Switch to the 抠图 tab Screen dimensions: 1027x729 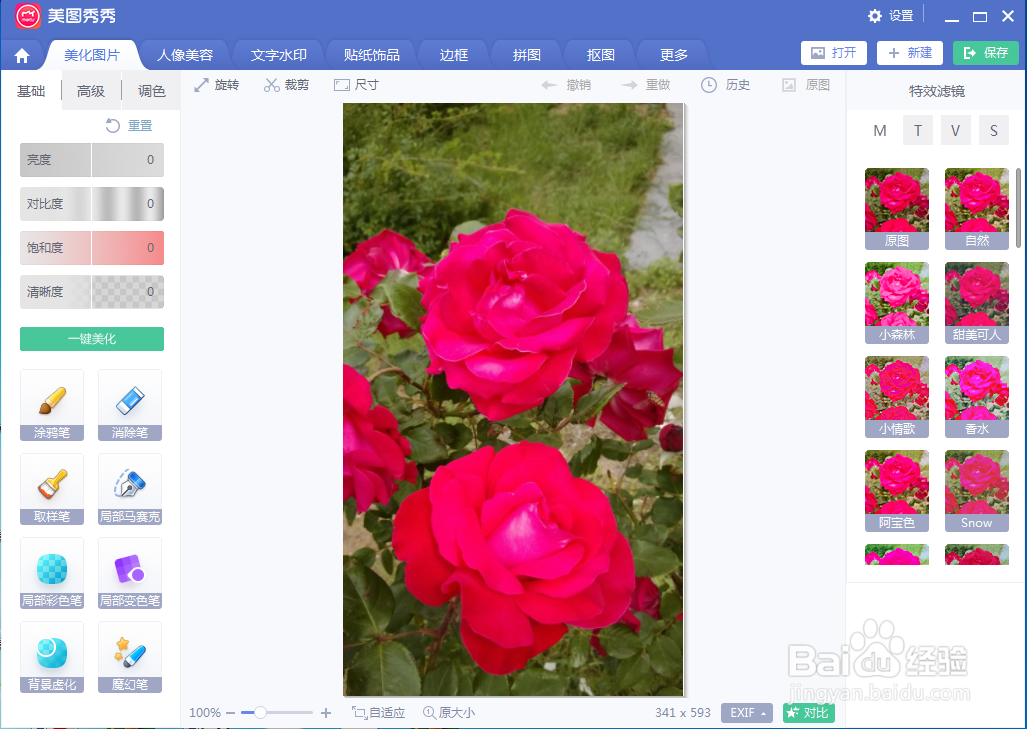pyautogui.click(x=601, y=55)
